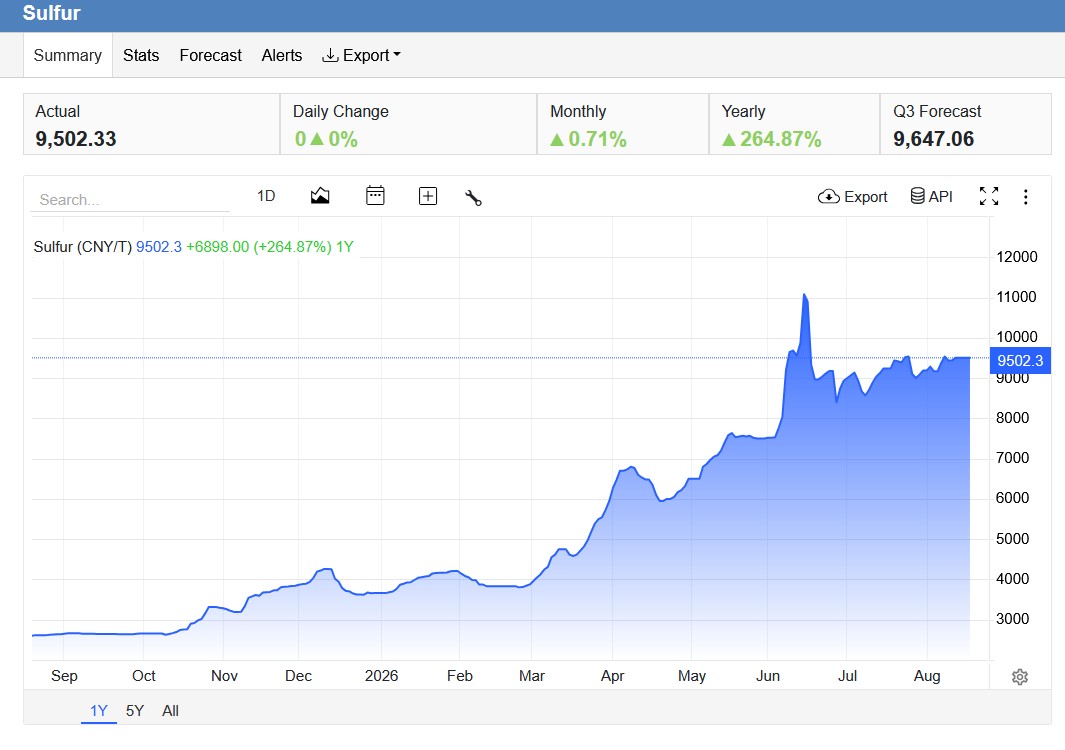The image size is (1065, 750).
Task: Click the 11000 axis label
Action: (1016, 297)
